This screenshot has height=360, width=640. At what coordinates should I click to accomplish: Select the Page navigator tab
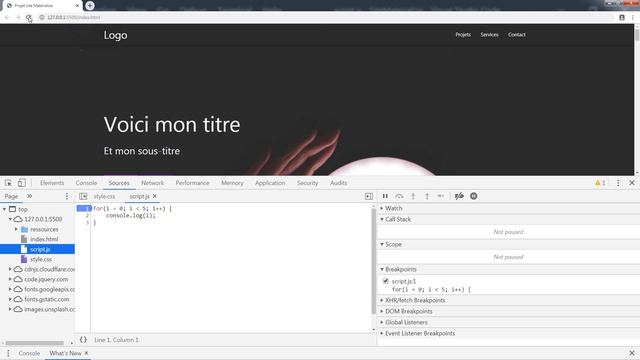pos(11,196)
